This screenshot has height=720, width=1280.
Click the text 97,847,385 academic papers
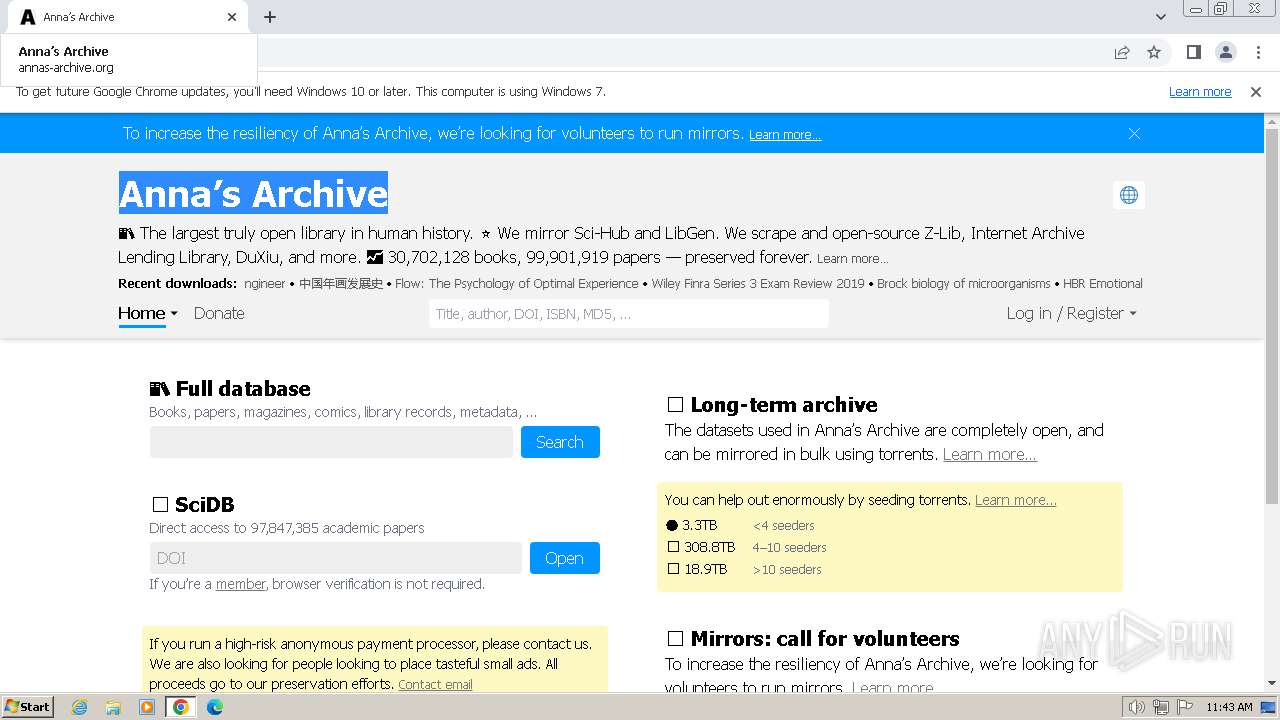tap(337, 528)
